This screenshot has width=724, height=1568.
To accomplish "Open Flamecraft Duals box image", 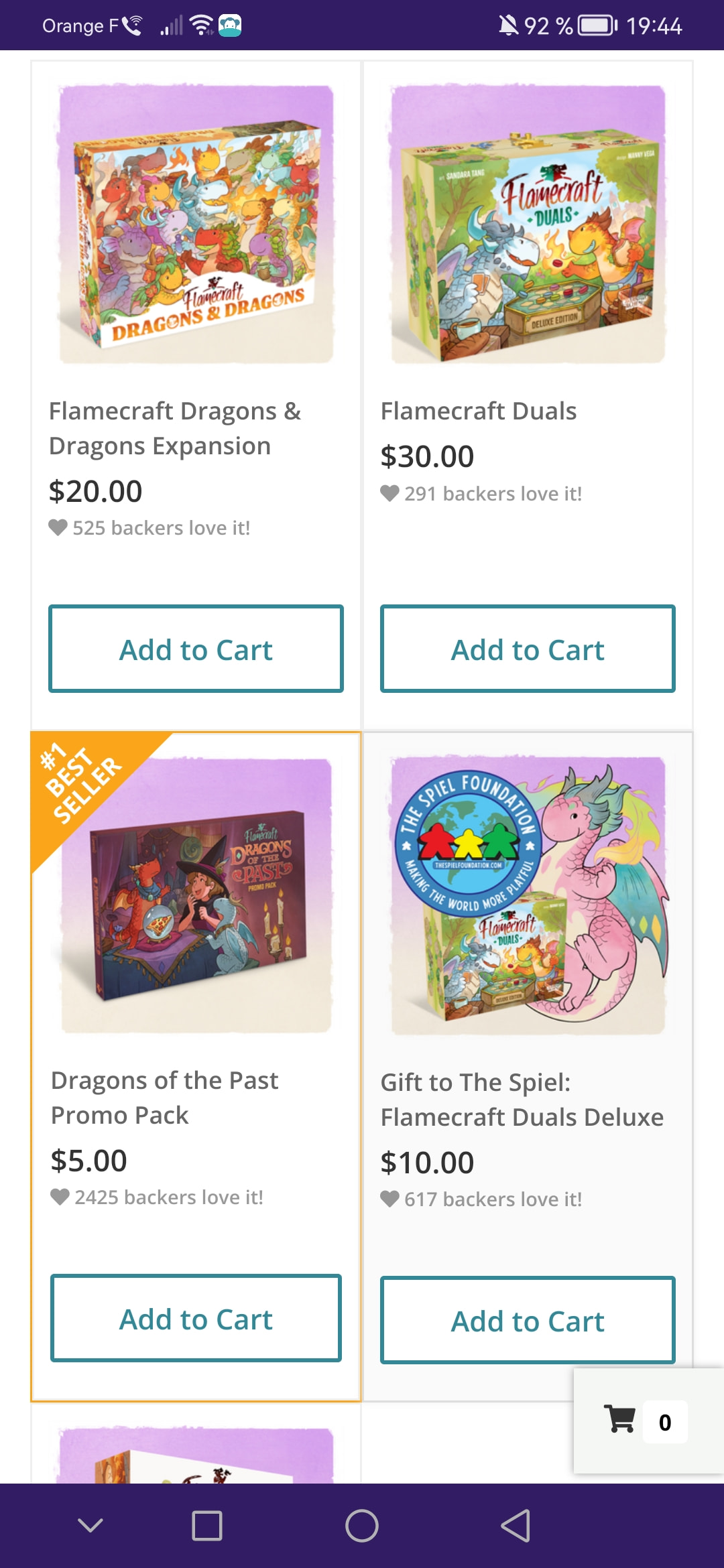I will (x=528, y=224).
